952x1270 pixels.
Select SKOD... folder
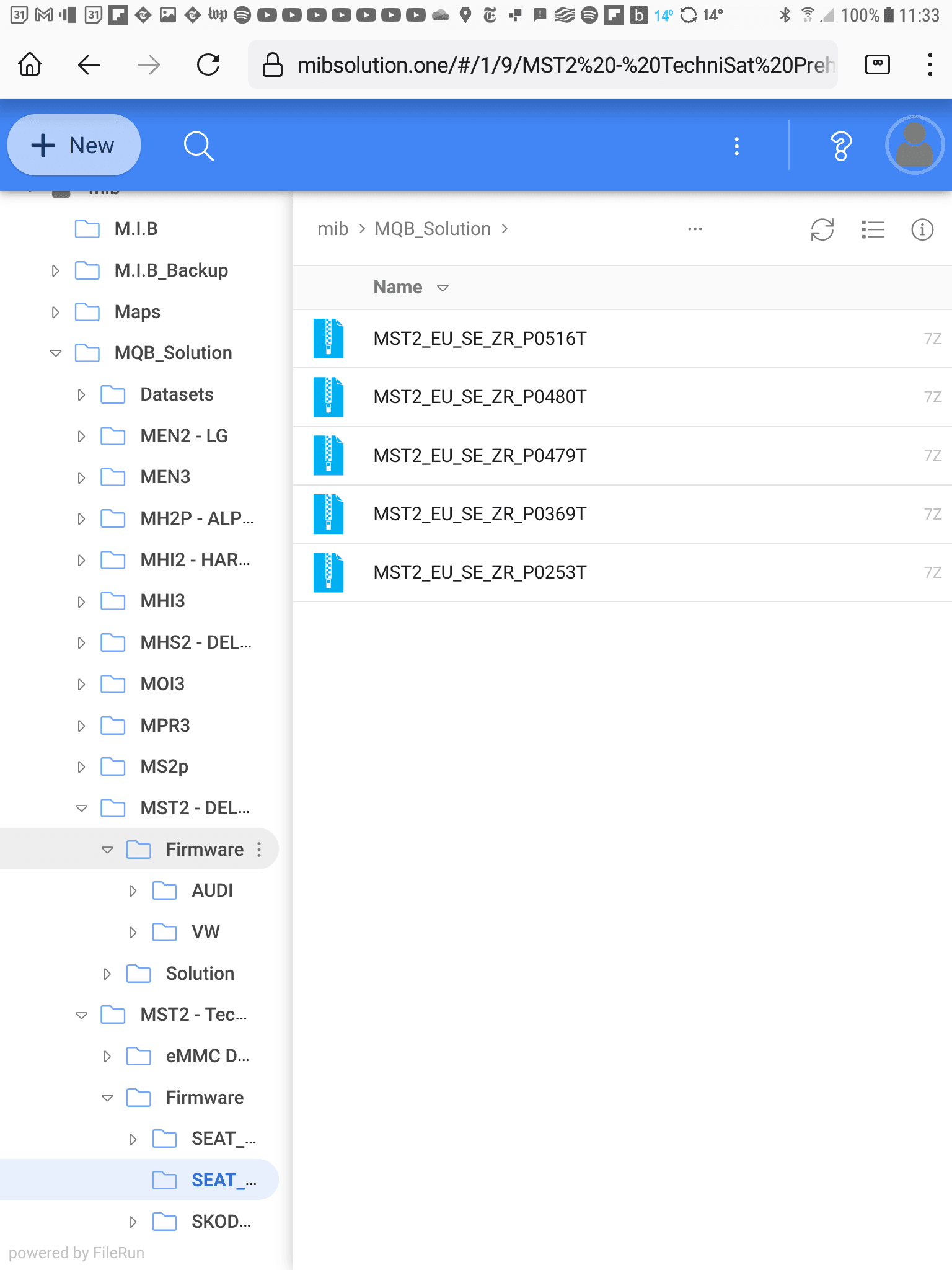pyautogui.click(x=221, y=1222)
